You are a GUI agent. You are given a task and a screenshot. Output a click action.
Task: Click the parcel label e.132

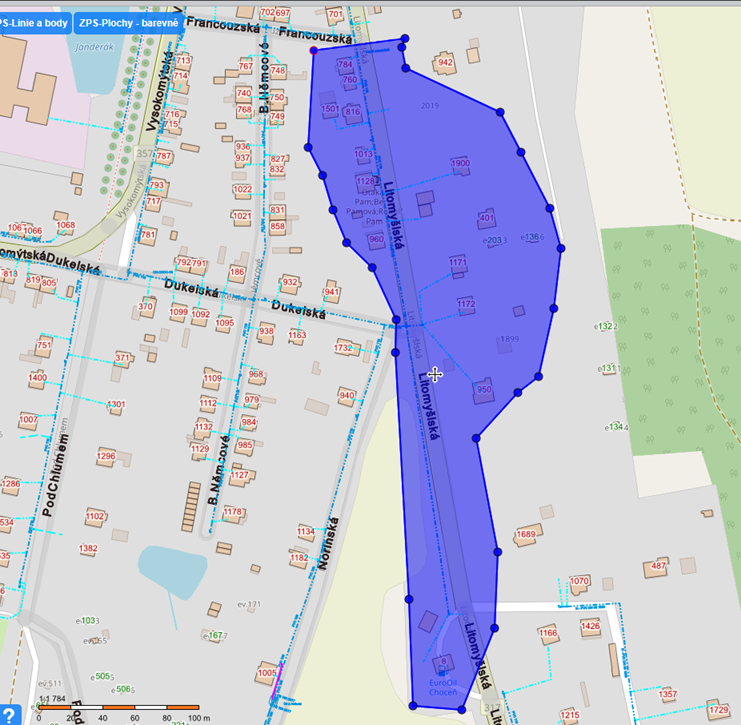point(605,326)
